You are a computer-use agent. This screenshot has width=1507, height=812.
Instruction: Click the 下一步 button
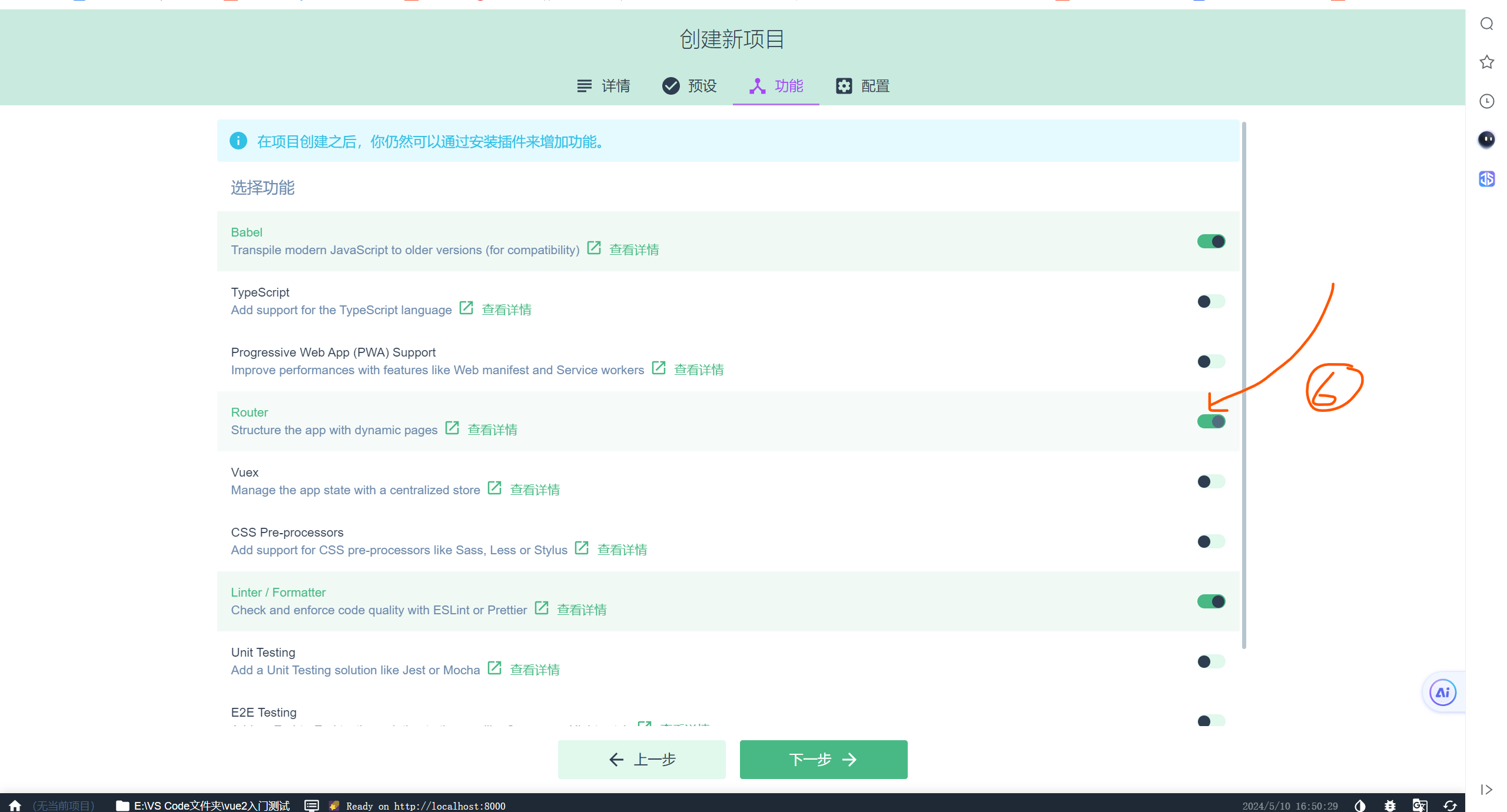coord(822,759)
